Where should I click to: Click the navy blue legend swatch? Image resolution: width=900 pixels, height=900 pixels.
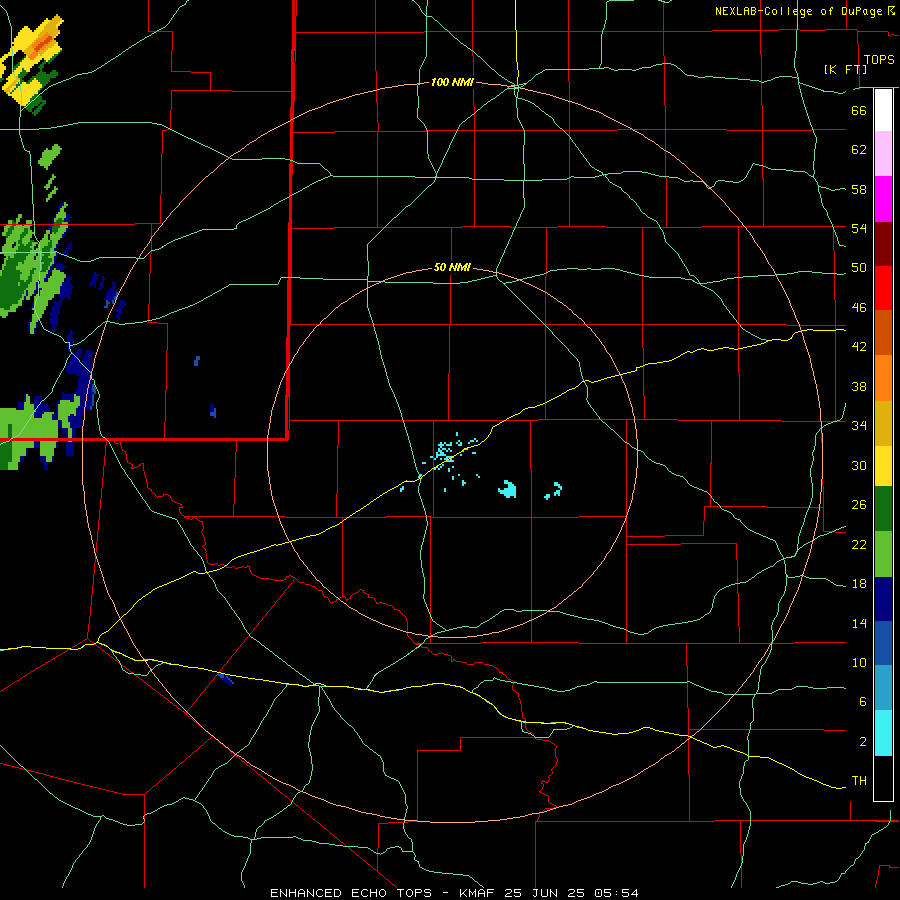883,599
